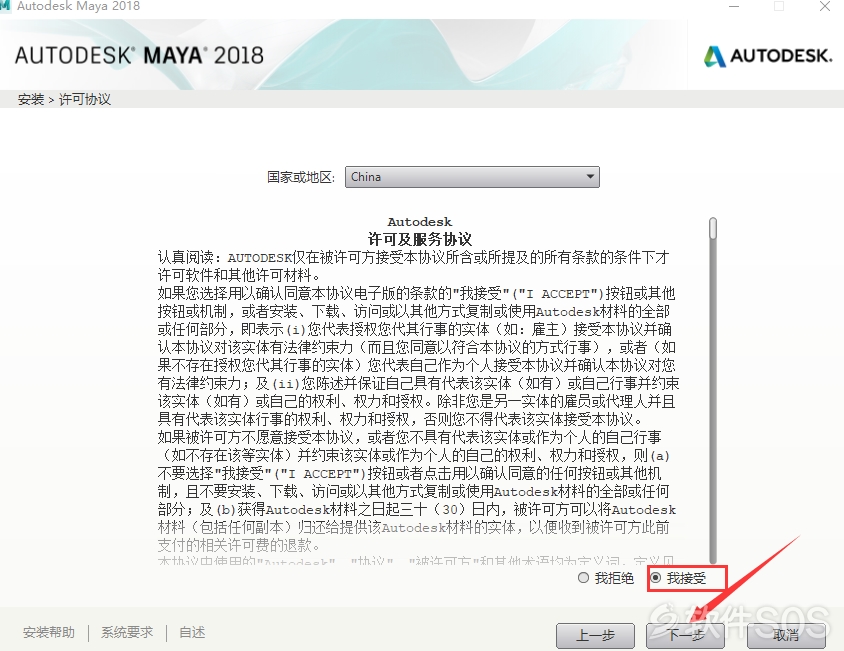Close the Maya 2018 installer window
The width and height of the screenshot is (844, 651).
tap(825, 6)
